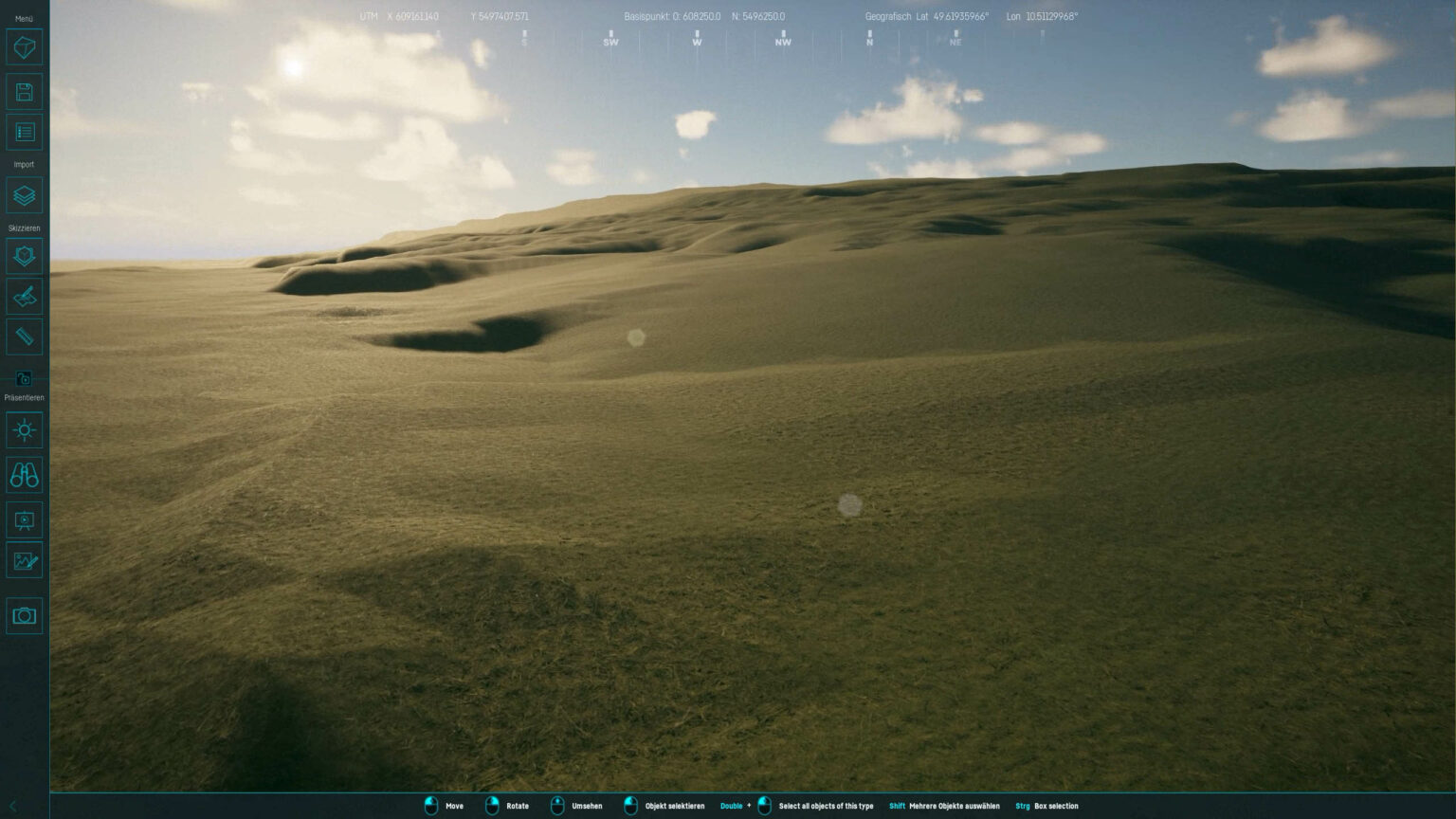Click the Skizzieren section label
1456x819 pixels.
pyautogui.click(x=25, y=227)
